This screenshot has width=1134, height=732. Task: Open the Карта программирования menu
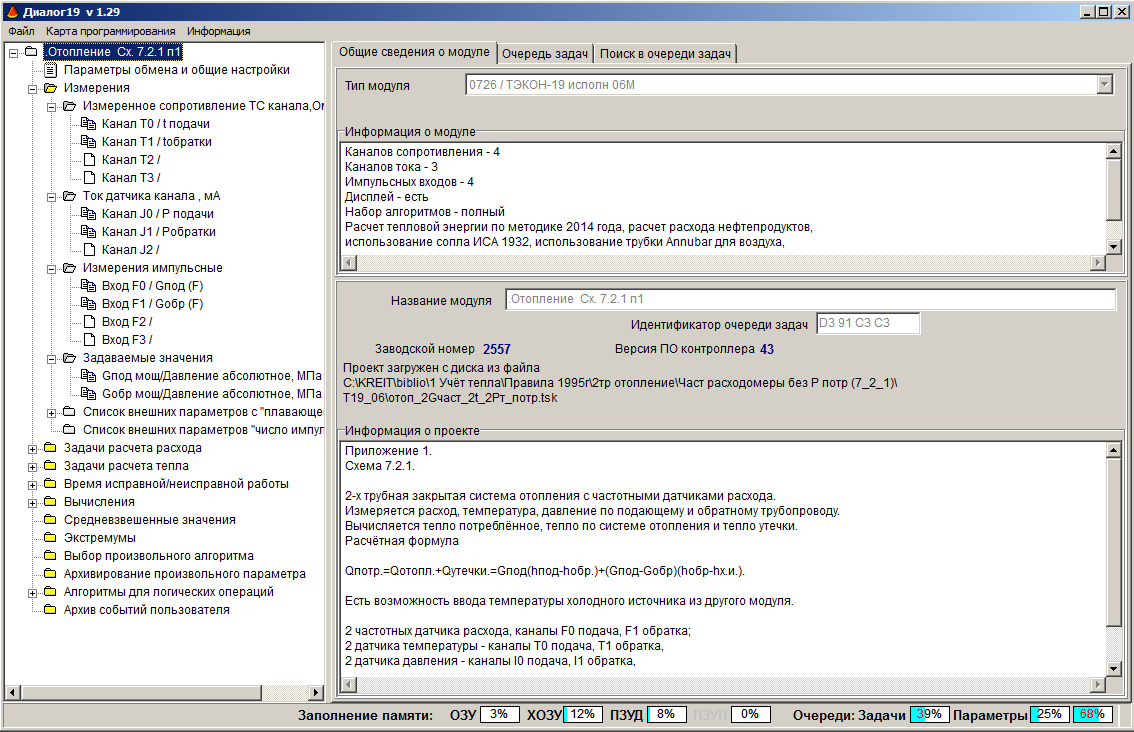(x=110, y=31)
